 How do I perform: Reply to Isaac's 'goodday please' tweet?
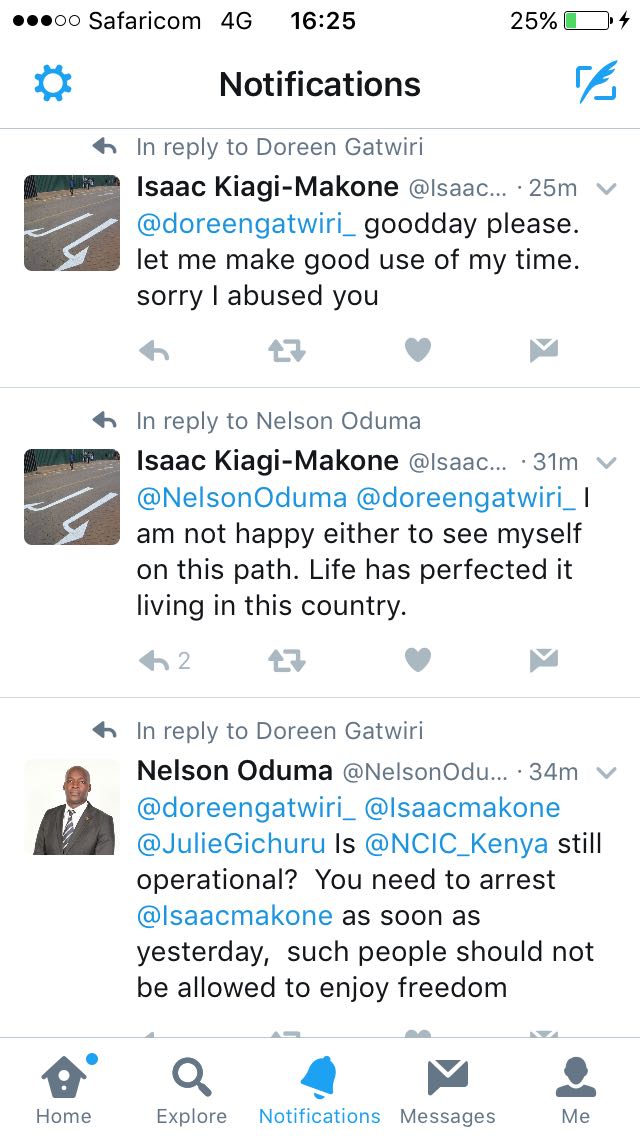154,351
